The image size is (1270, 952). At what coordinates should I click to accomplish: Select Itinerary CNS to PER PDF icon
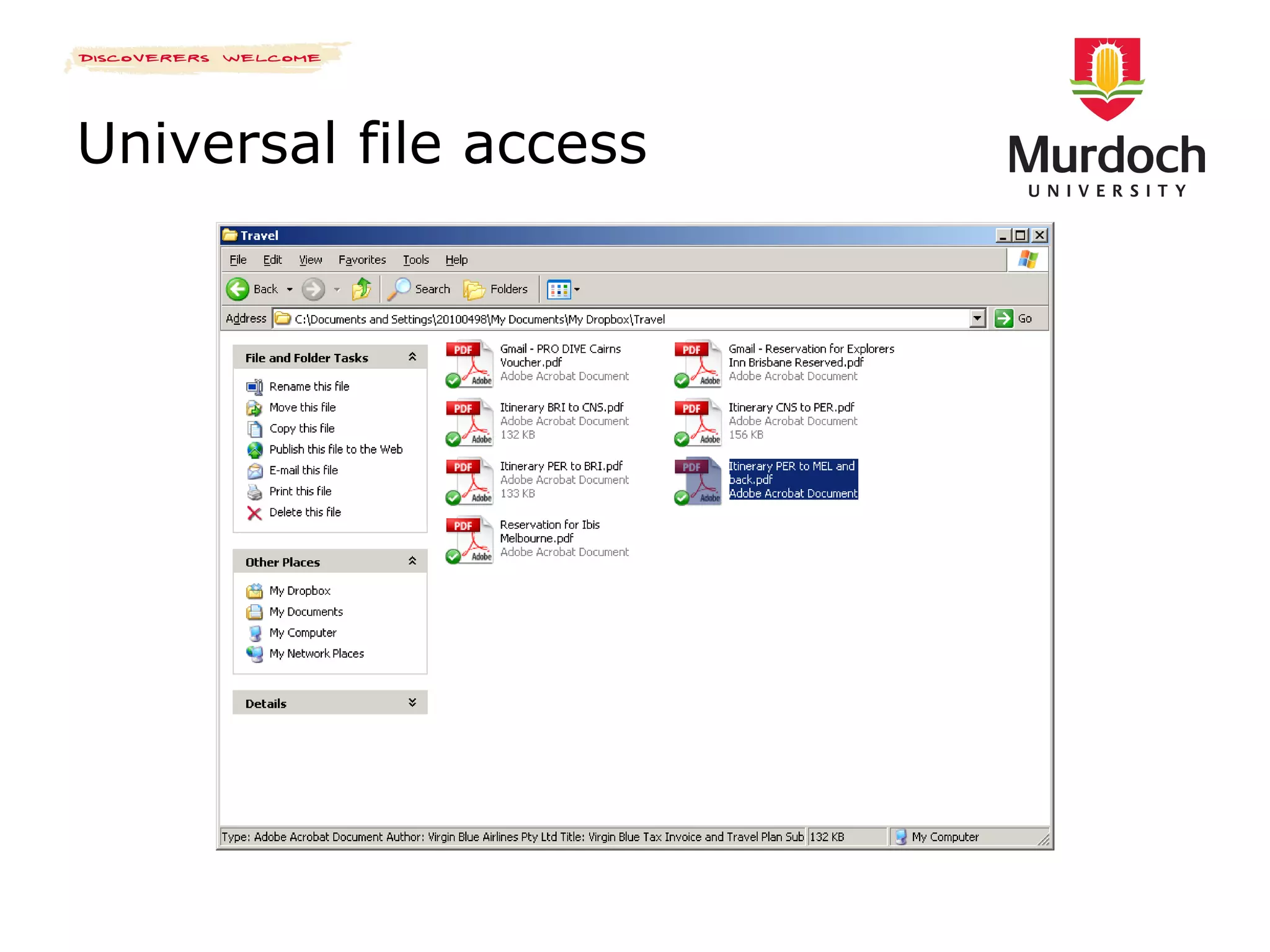[698, 422]
